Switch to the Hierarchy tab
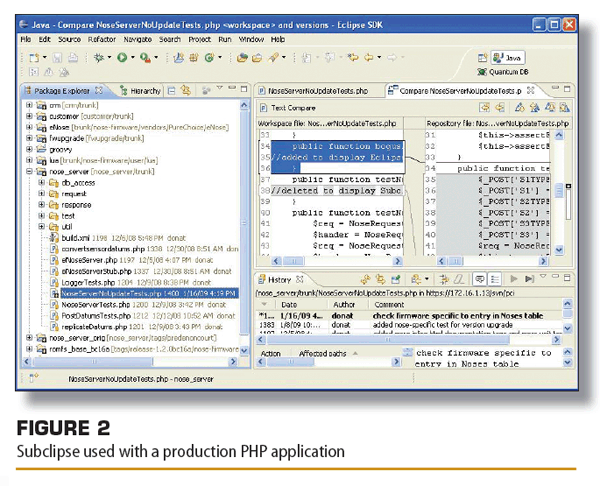This screenshot has width=600, height=486. (140, 91)
